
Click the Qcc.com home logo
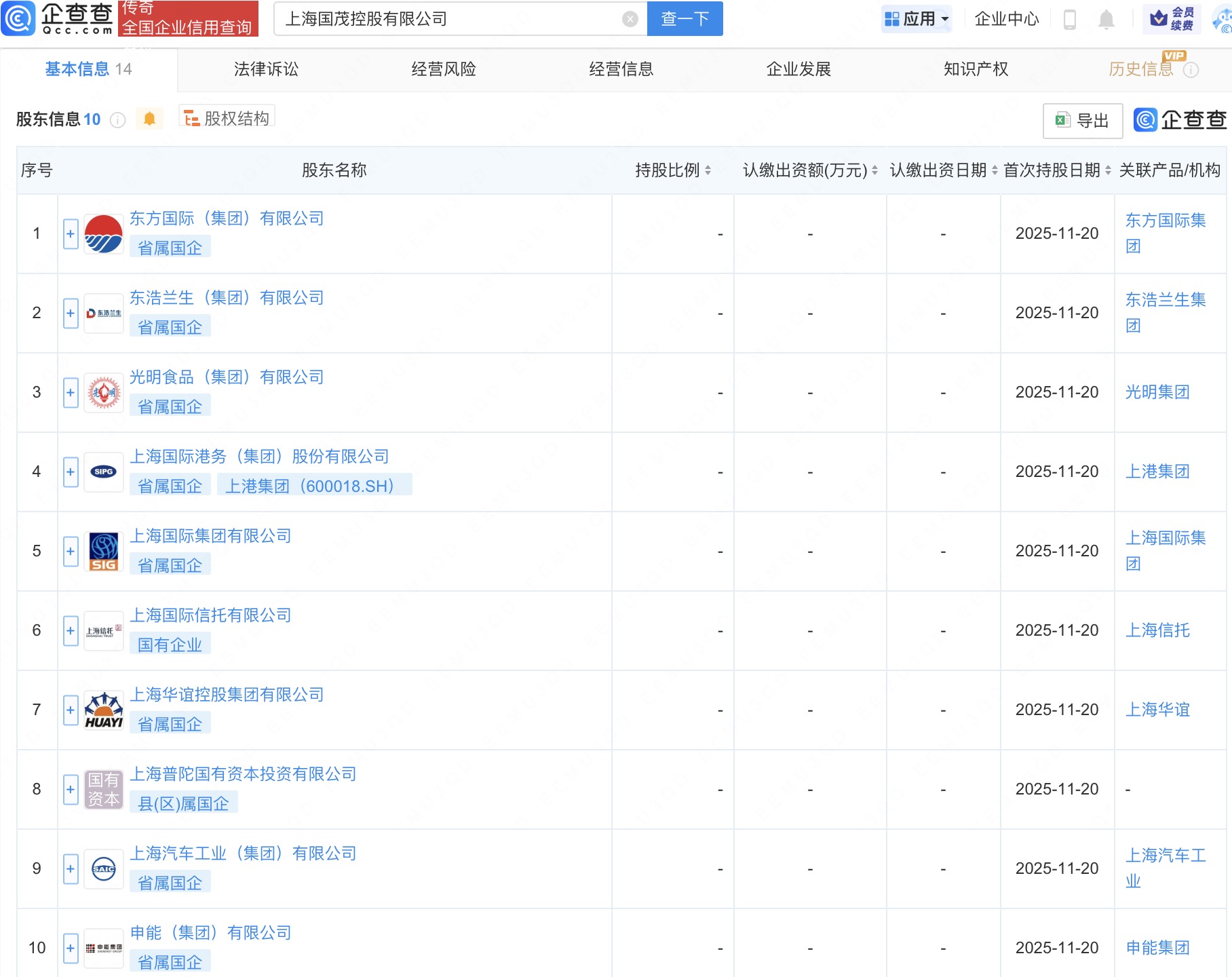pyautogui.click(x=58, y=18)
